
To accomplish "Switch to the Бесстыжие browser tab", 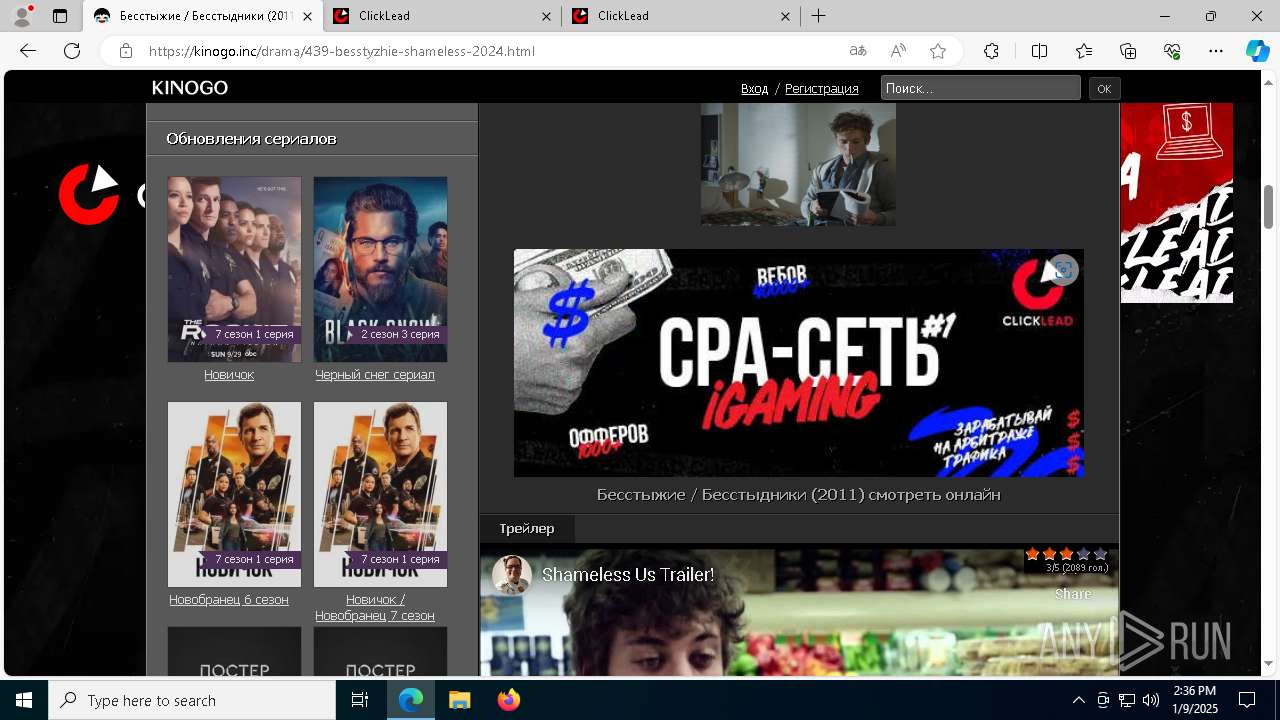I will 202,16.
